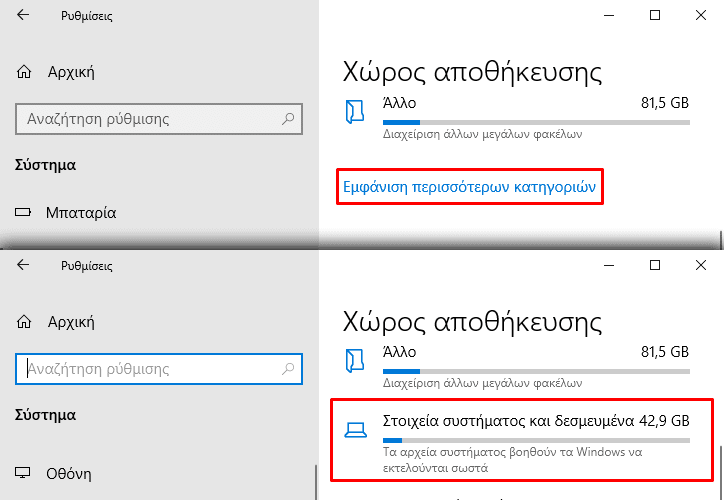Click the Μπαταρία battery icon in the sidebar
The width and height of the screenshot is (724, 500).
(23, 212)
